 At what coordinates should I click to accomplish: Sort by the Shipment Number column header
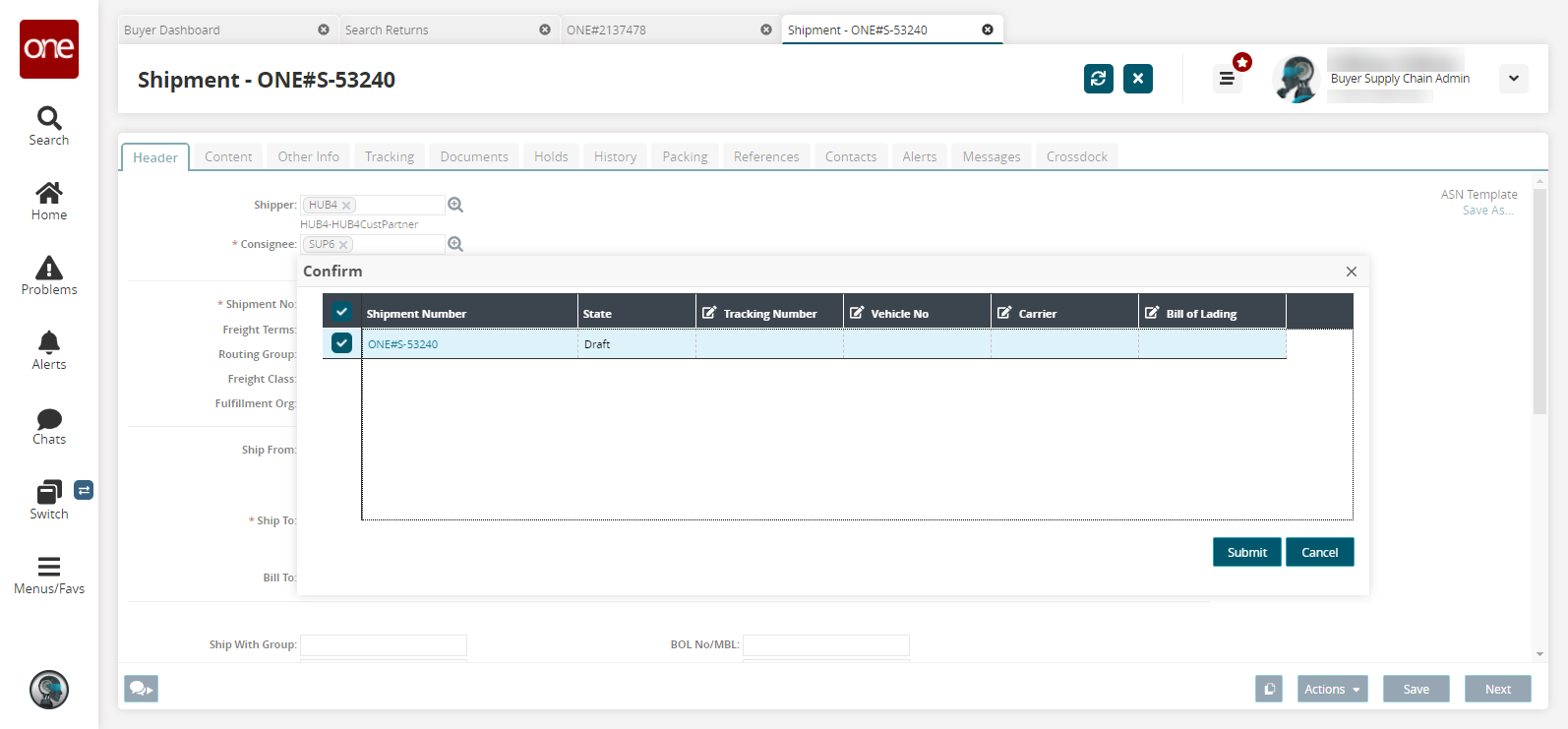coord(469,313)
